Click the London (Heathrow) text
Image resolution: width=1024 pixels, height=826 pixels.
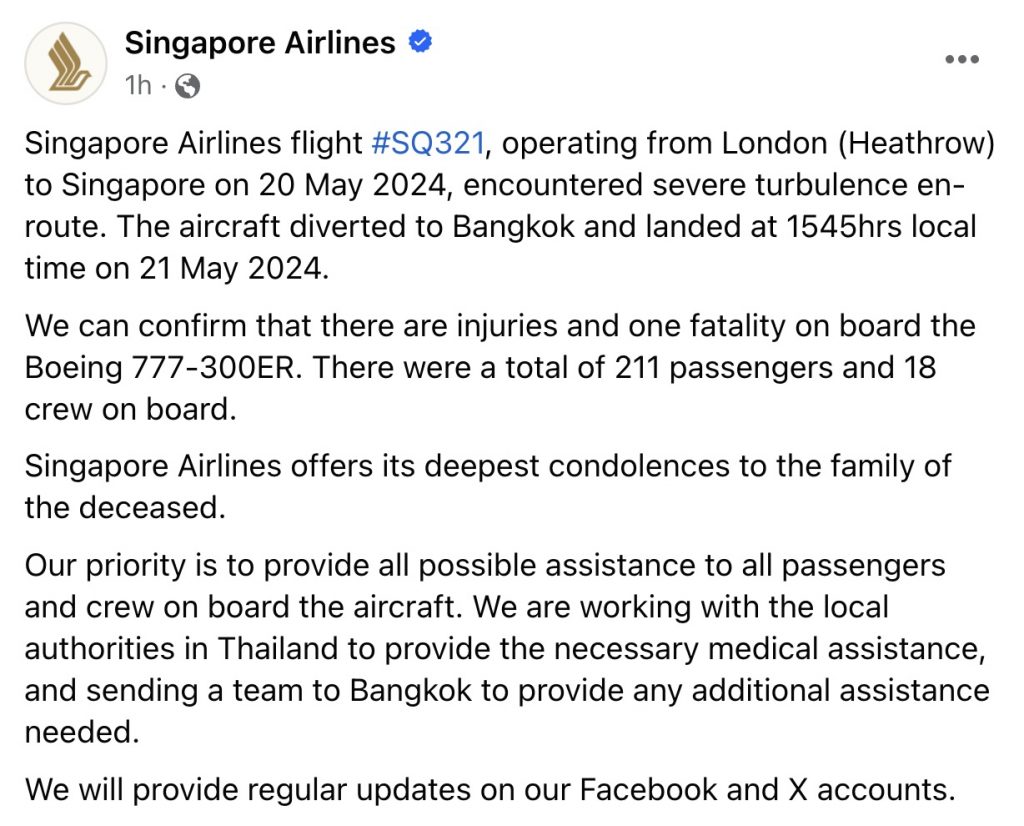[x=857, y=144]
